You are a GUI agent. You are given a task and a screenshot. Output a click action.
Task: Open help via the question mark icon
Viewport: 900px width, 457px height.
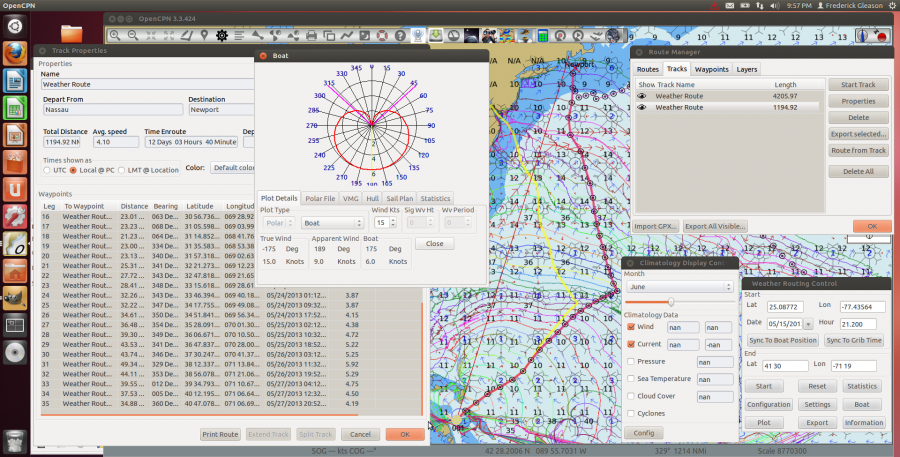[x=400, y=36]
